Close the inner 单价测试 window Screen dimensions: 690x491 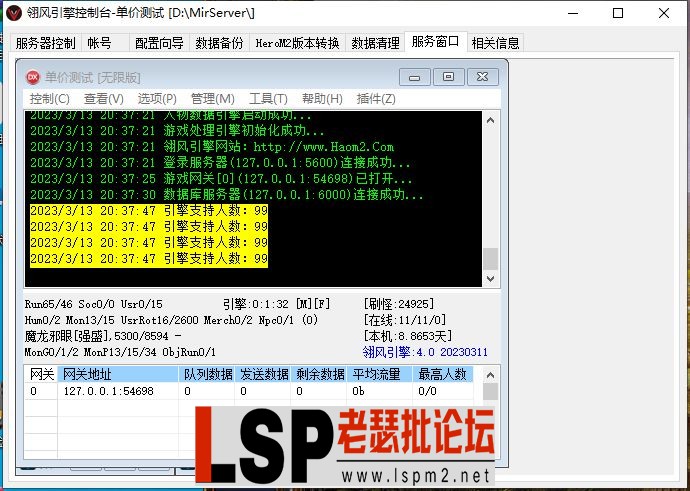pyautogui.click(x=482, y=77)
